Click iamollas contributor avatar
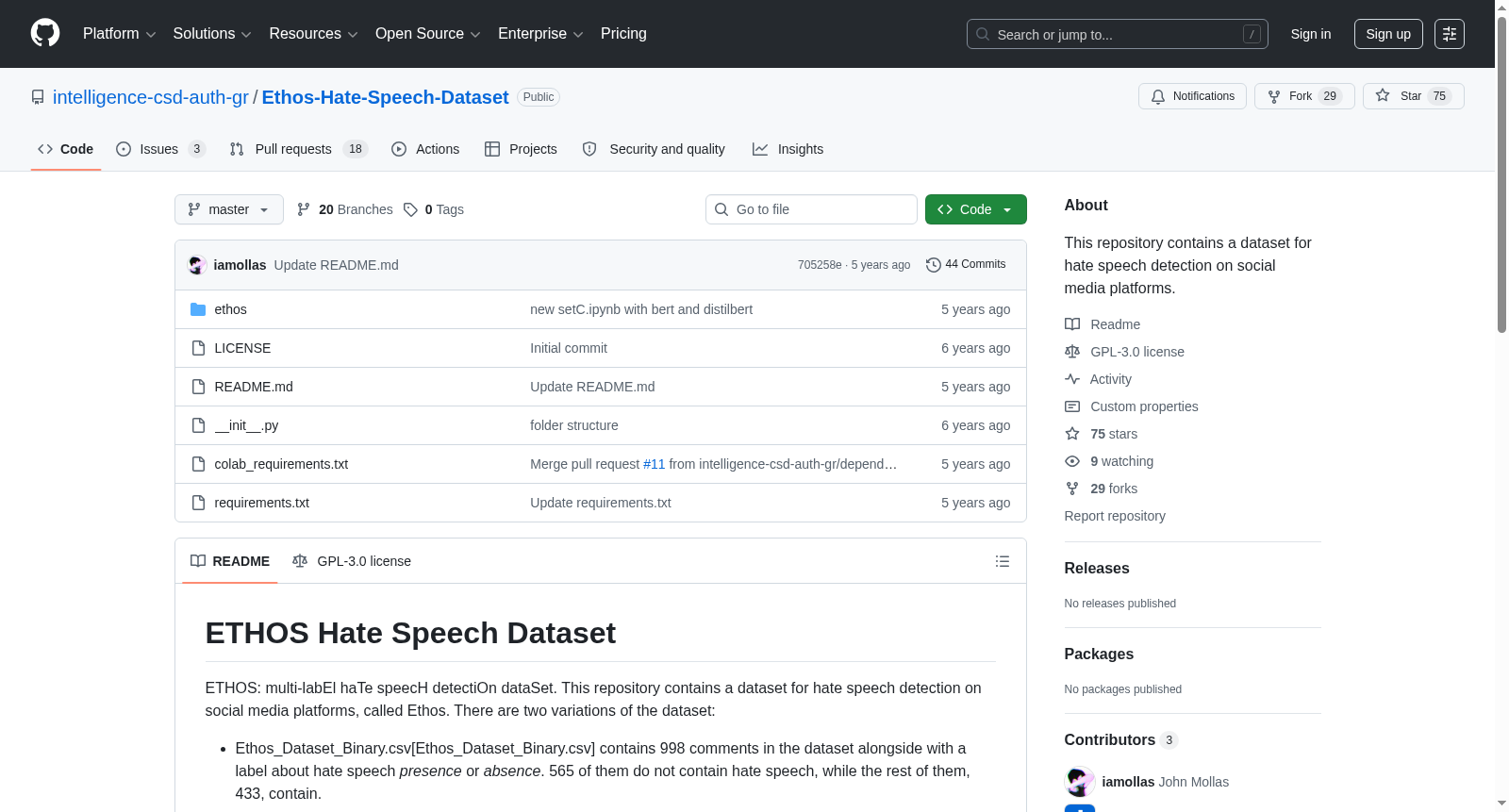 pyautogui.click(x=1080, y=782)
